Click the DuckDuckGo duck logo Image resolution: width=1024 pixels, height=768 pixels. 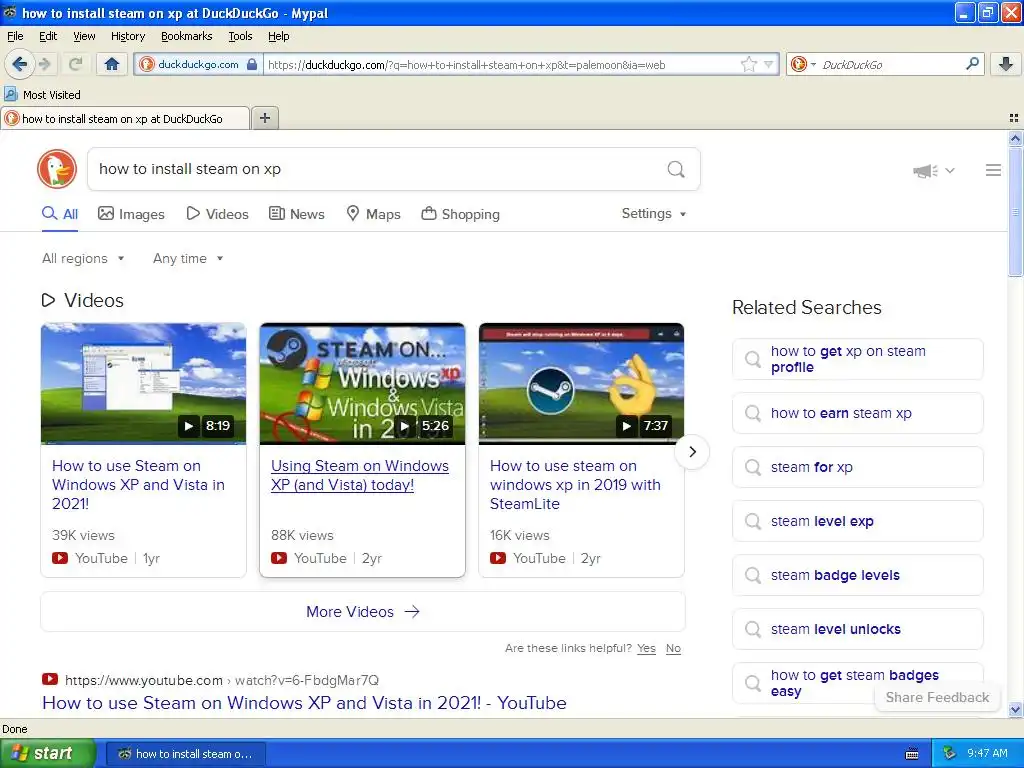pyautogui.click(x=57, y=169)
